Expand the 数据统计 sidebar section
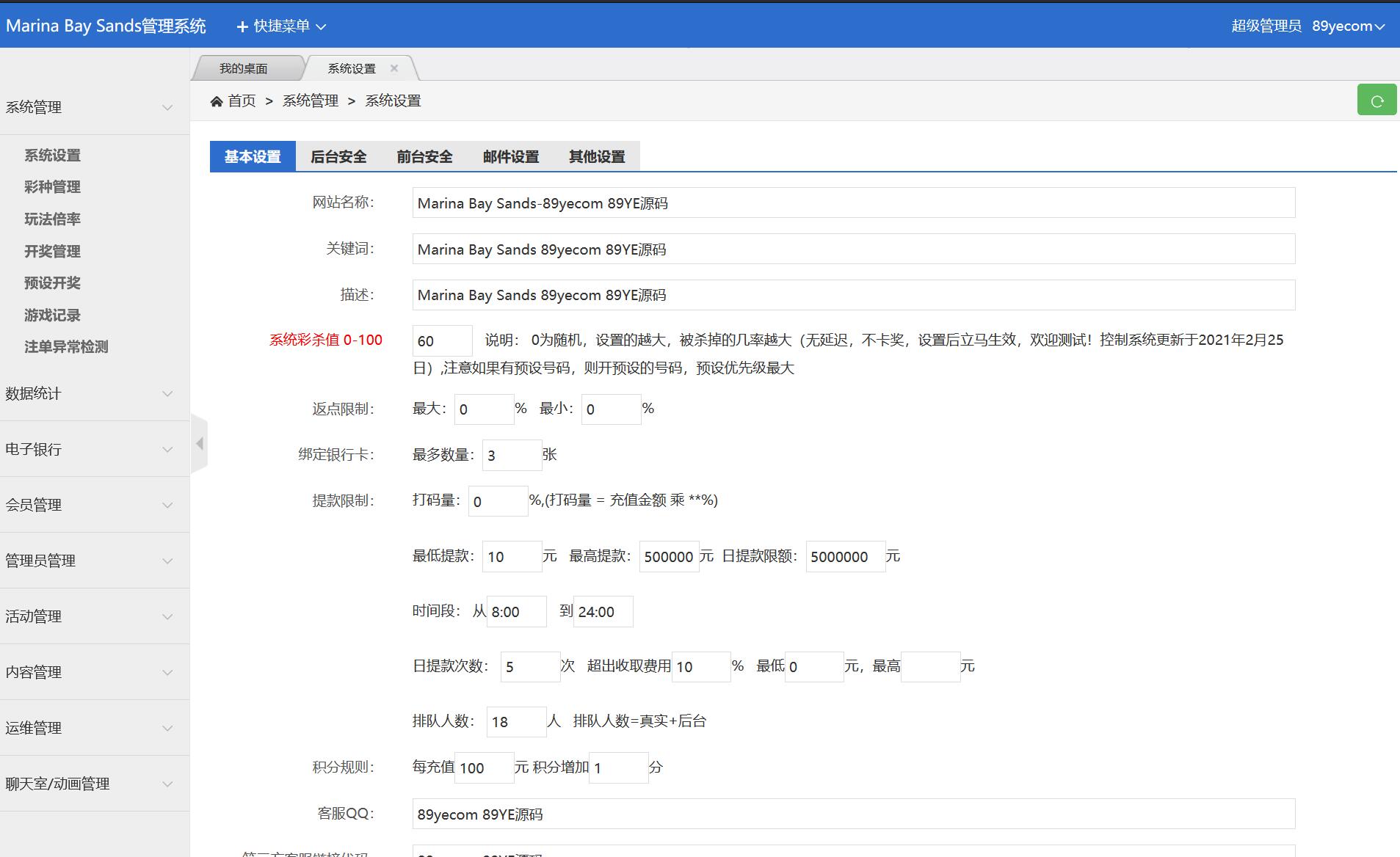The image size is (1400, 857). point(94,393)
